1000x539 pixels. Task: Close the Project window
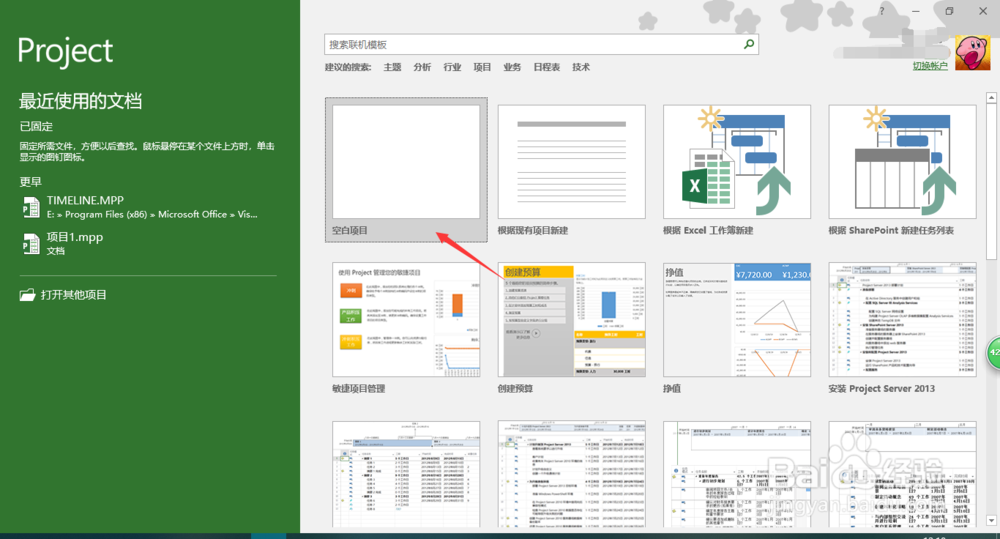point(983,11)
